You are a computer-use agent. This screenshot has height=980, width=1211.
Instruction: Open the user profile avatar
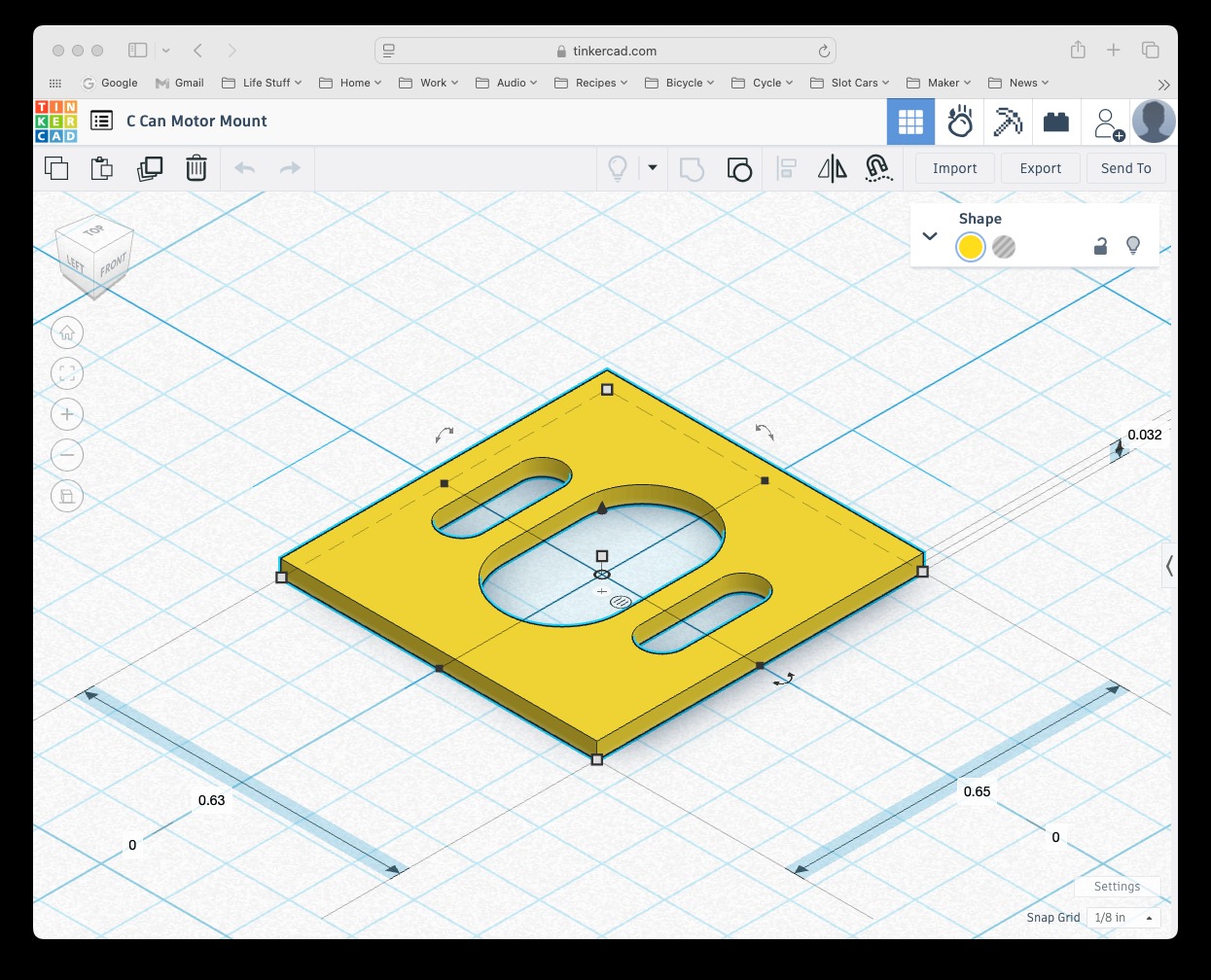[1155, 122]
